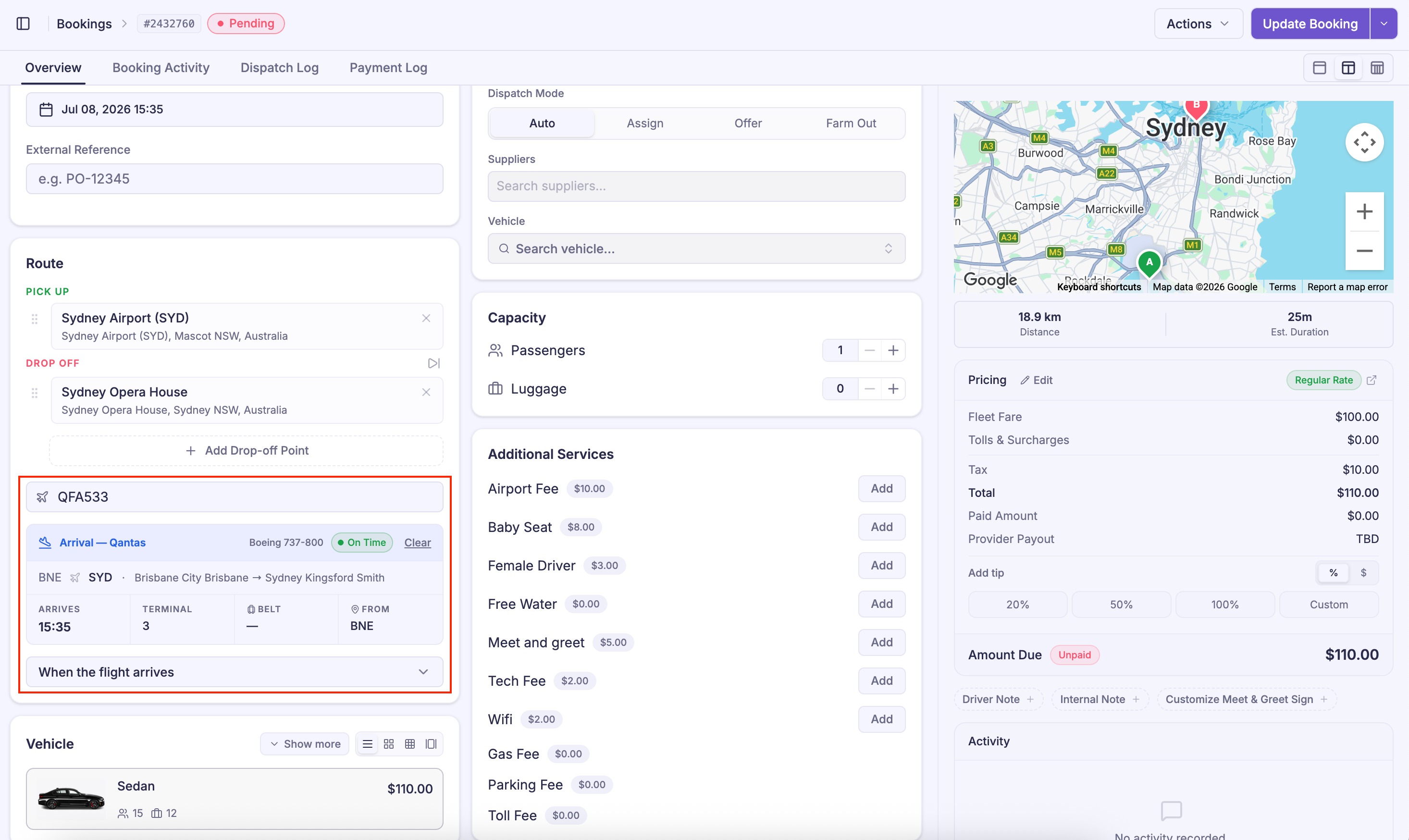
Task: Open the Actions dropdown
Action: [x=1199, y=24]
